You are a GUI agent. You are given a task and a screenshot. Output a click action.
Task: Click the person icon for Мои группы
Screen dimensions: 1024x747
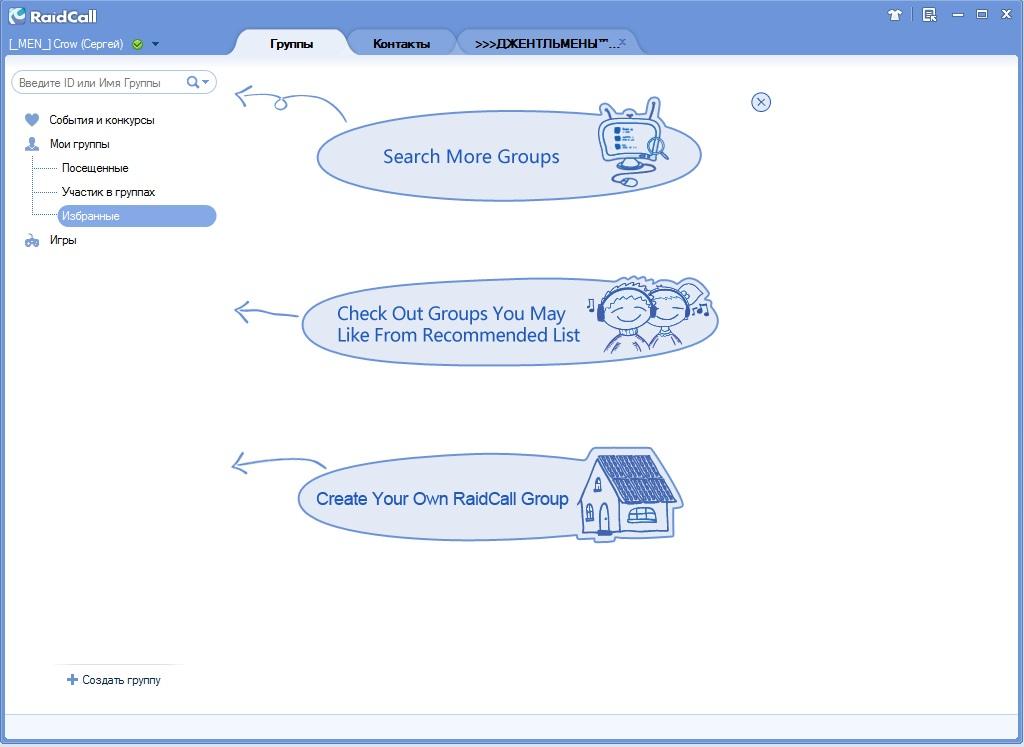pos(31,144)
